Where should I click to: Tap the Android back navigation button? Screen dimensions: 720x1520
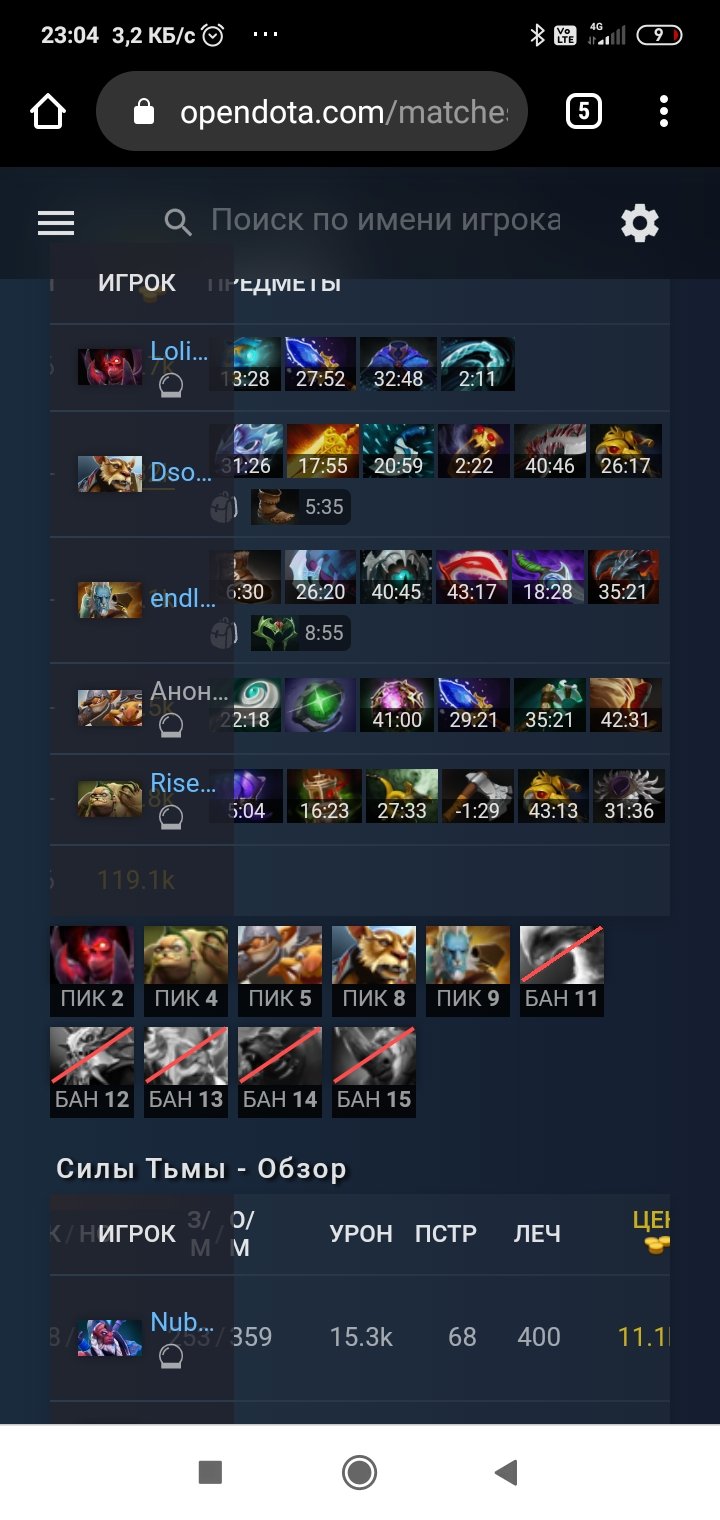(507, 1472)
